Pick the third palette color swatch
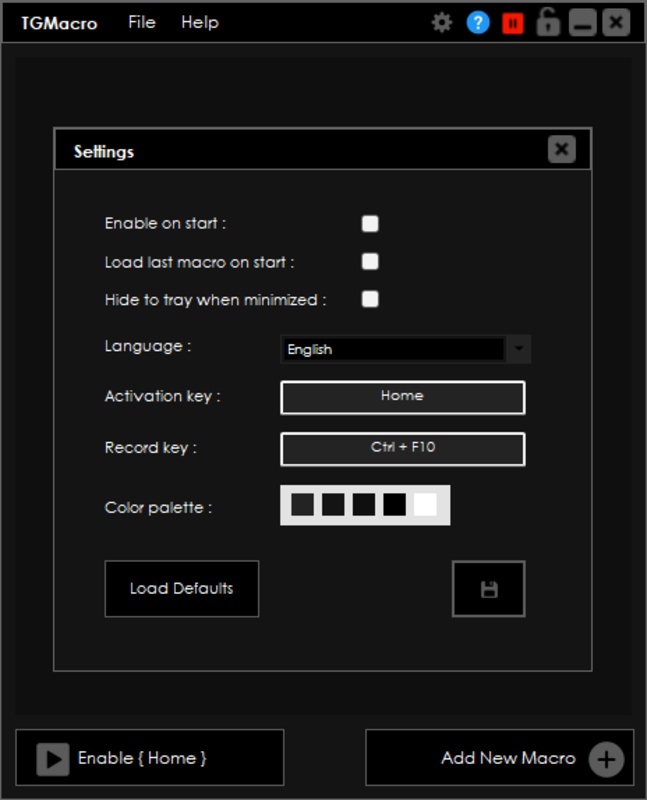Viewport: 647px width, 800px height. [364, 505]
